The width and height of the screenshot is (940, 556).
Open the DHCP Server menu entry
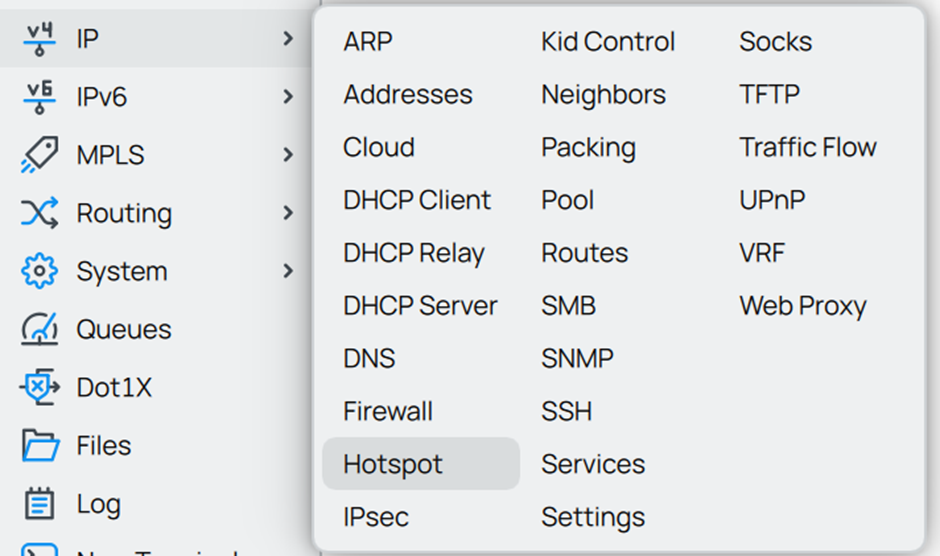(x=420, y=306)
